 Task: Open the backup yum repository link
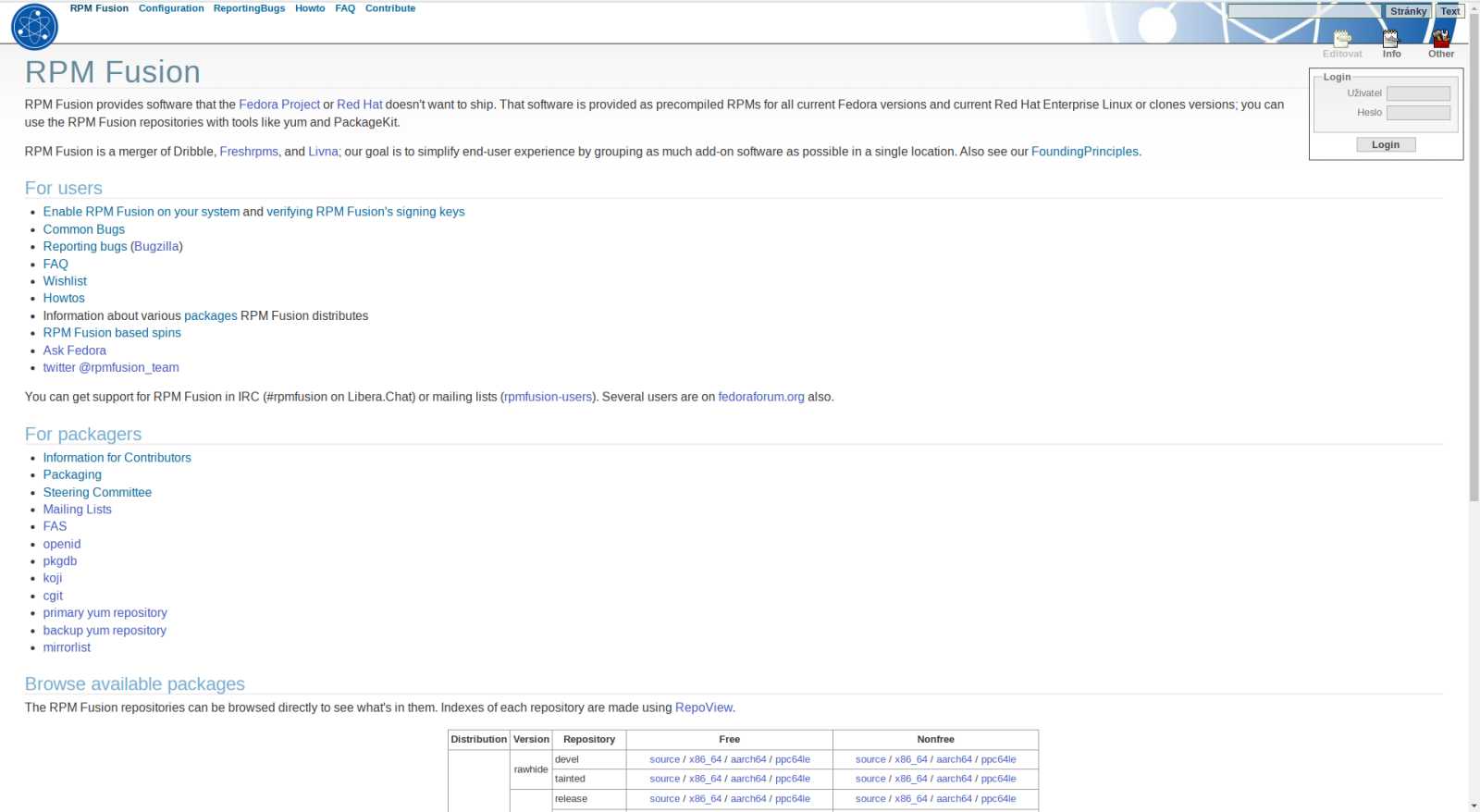(105, 631)
